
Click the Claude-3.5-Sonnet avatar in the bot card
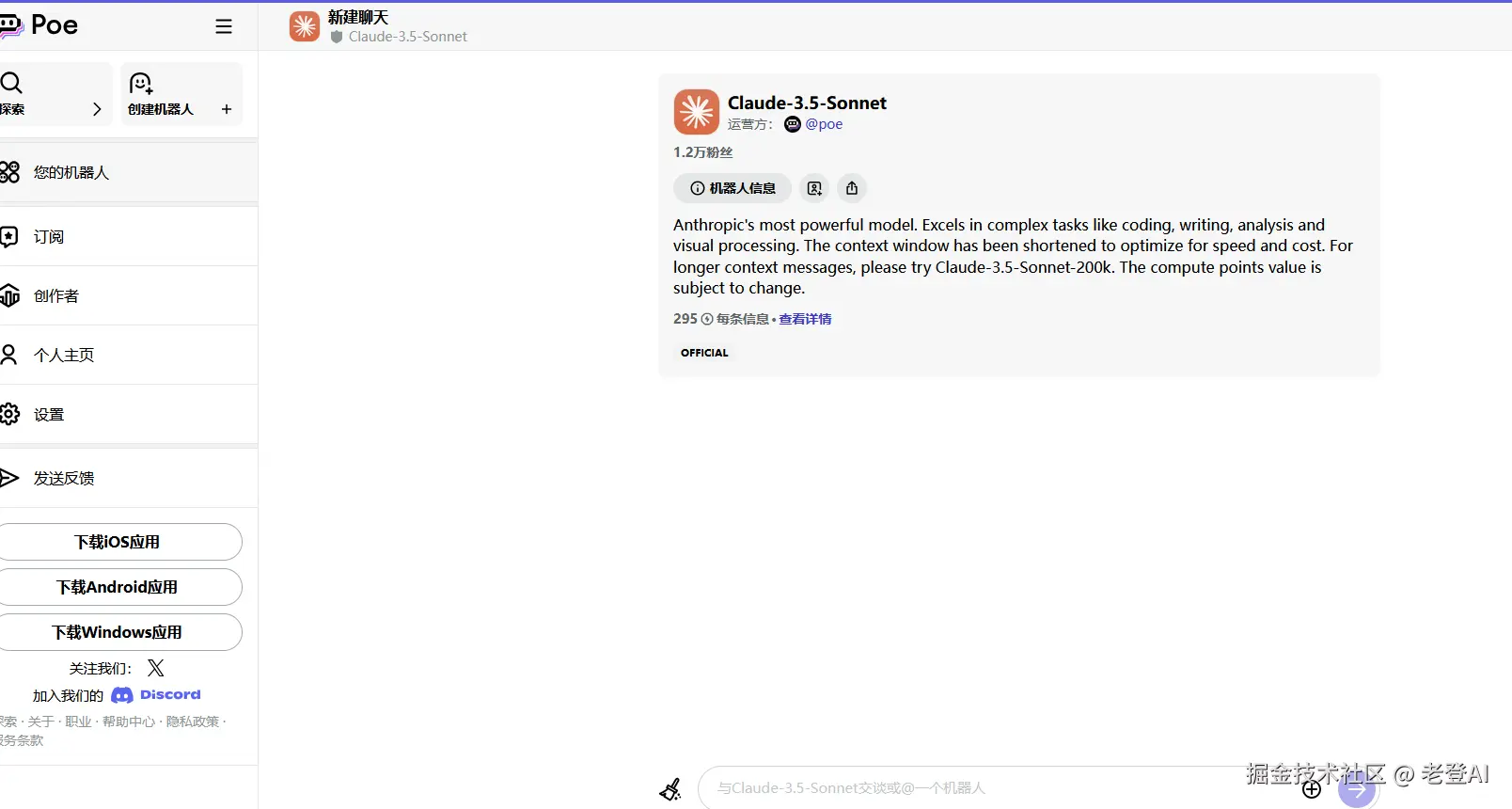[x=697, y=113]
